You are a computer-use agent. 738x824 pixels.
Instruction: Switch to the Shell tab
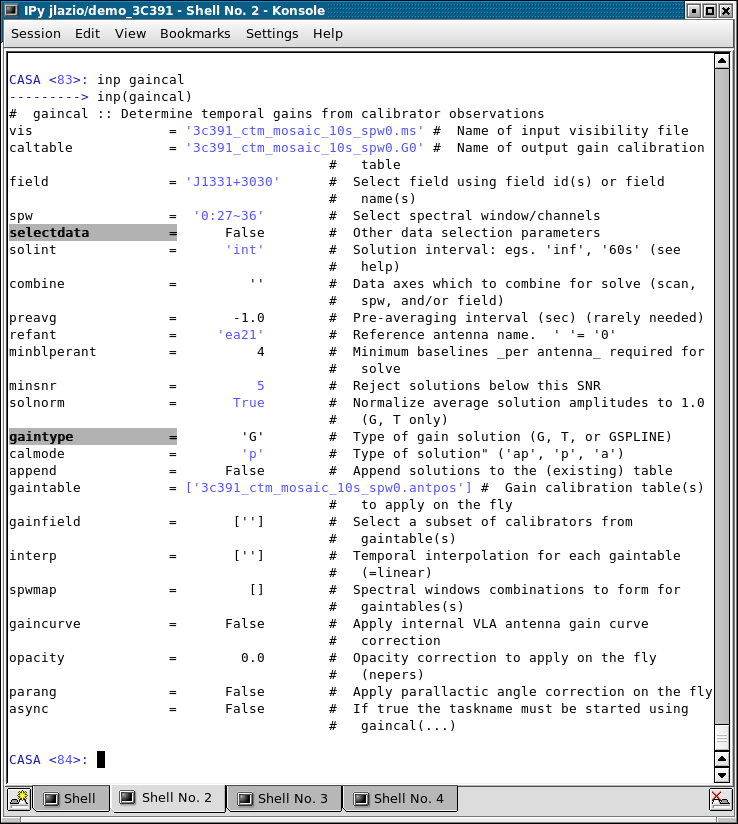[71, 799]
